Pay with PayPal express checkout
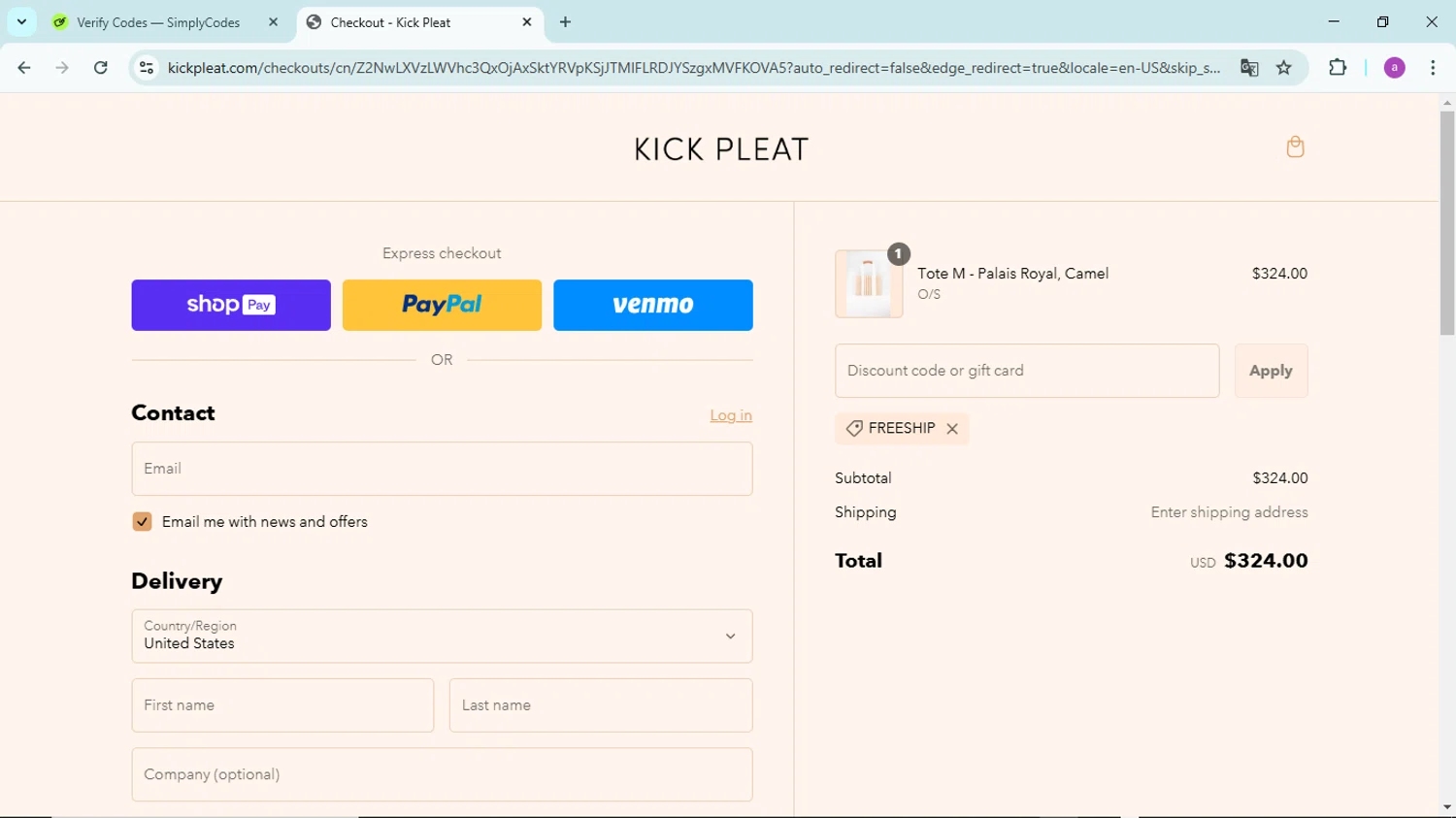 (x=442, y=306)
